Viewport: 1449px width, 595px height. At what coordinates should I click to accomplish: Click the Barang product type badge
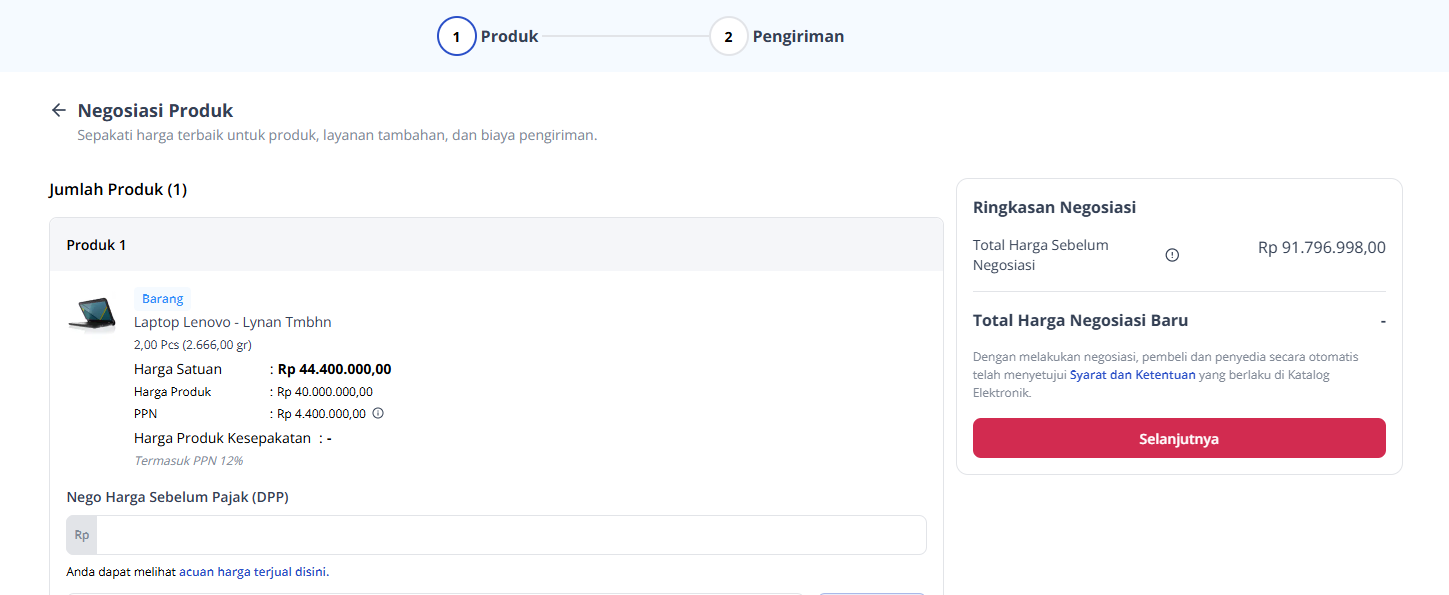pos(162,298)
